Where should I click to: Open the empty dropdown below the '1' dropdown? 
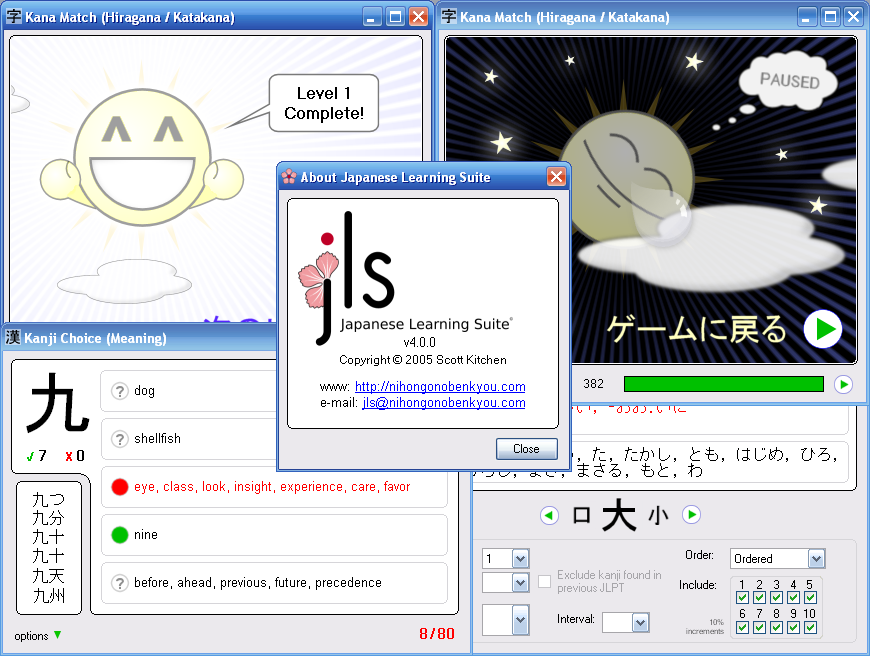506,583
